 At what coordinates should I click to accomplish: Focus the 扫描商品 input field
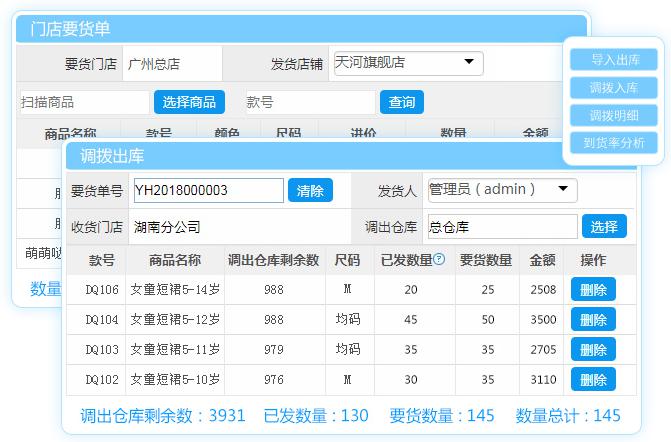click(85, 102)
